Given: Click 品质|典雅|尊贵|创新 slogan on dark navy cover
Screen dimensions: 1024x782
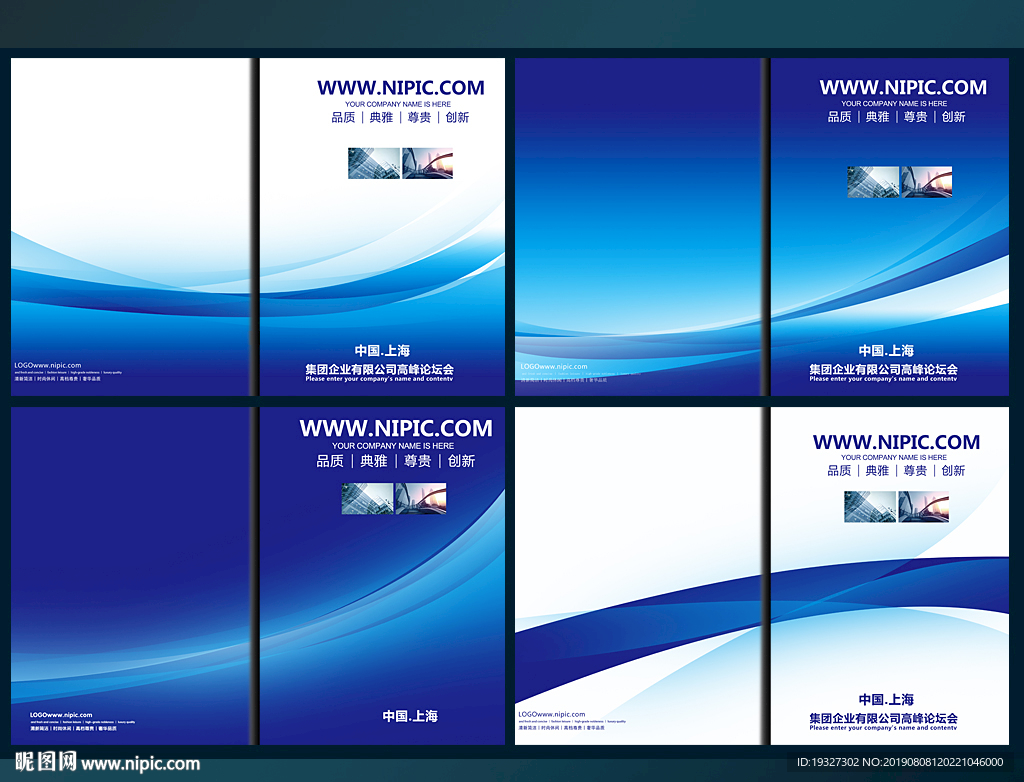Looking at the screenshot, I should (x=396, y=461).
